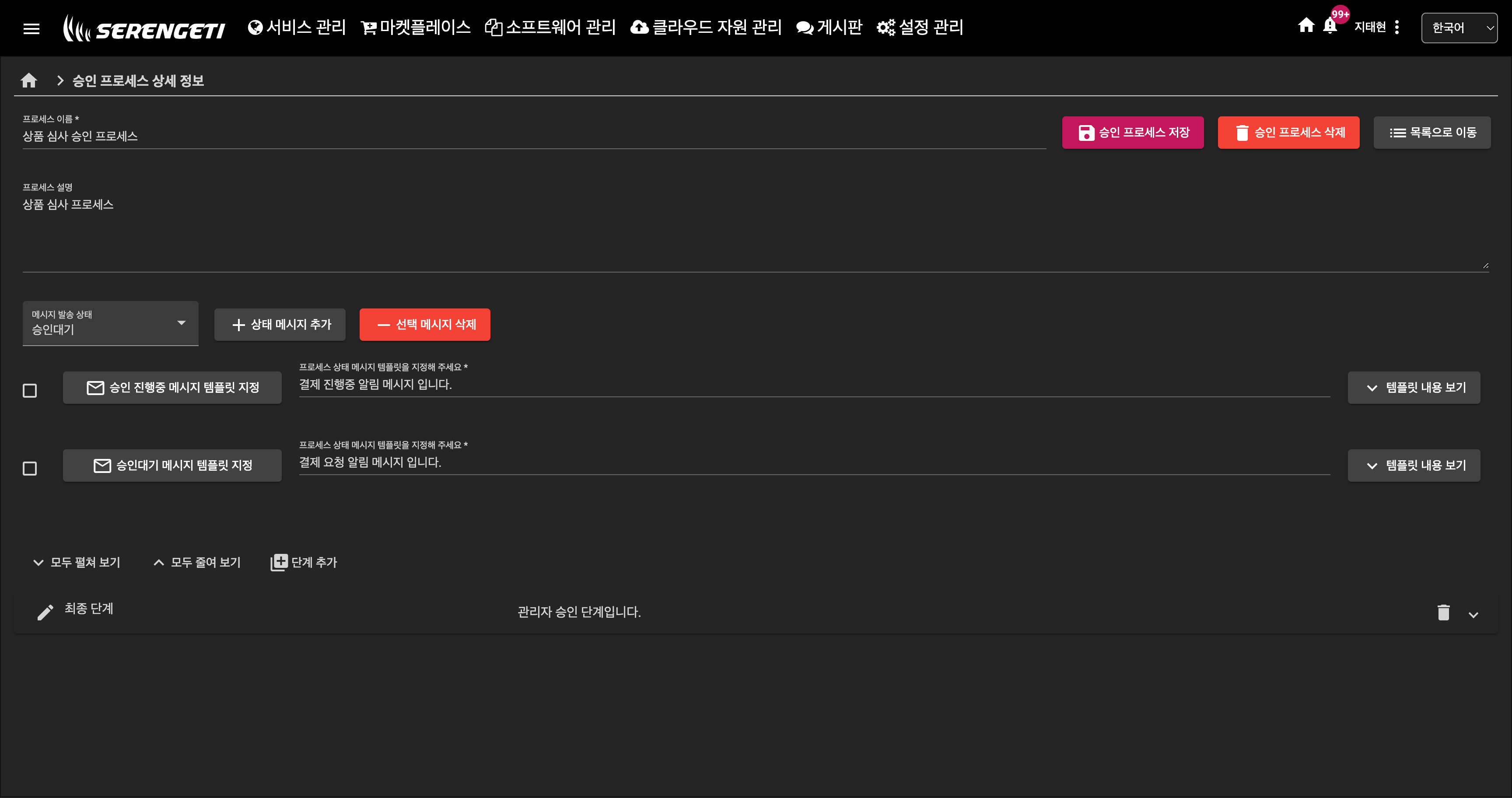The image size is (1512, 798).
Task: Delete 최종 단계 with trash icon
Action: click(x=1443, y=612)
